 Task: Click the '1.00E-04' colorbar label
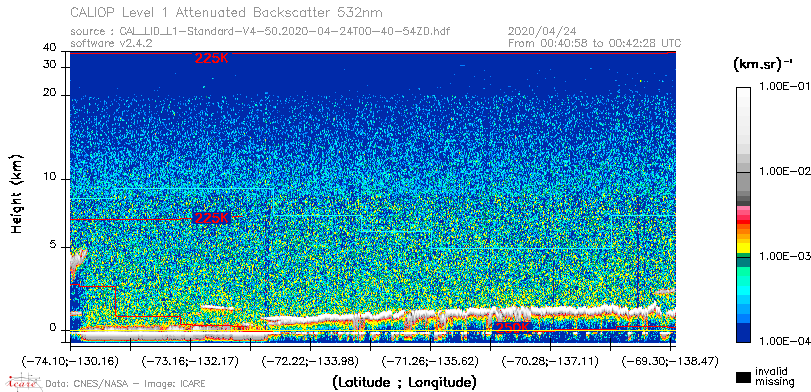pos(784,341)
